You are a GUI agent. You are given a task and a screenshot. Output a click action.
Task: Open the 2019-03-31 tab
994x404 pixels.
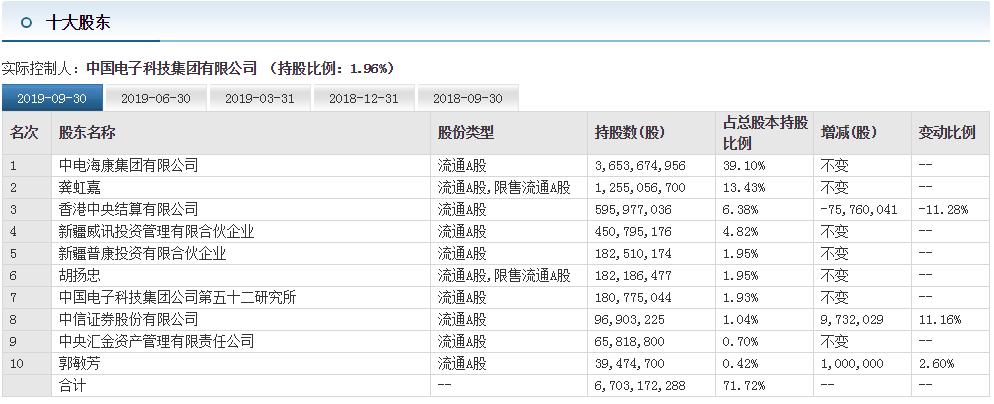(x=259, y=98)
